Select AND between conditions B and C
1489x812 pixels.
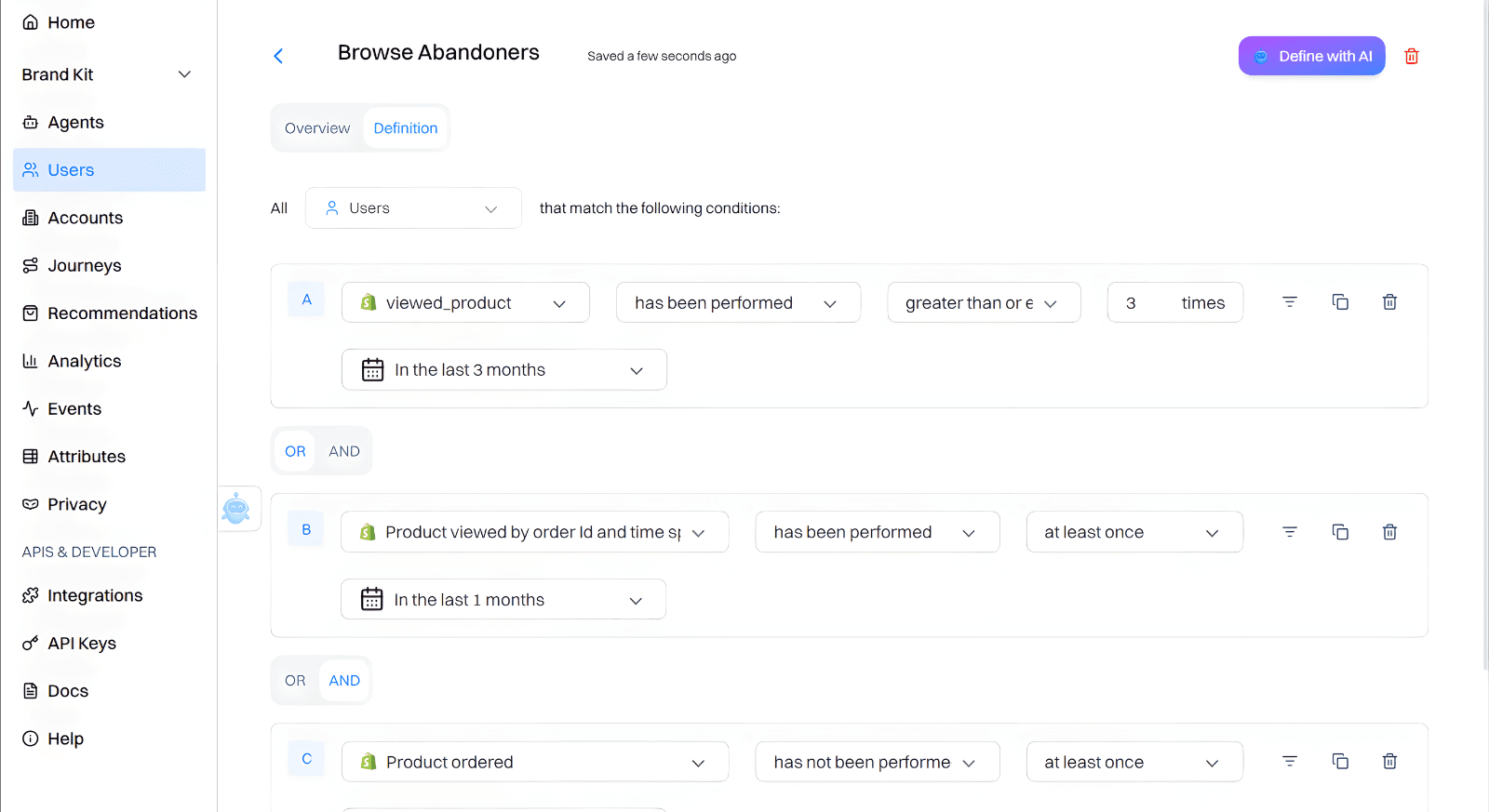pyautogui.click(x=344, y=681)
